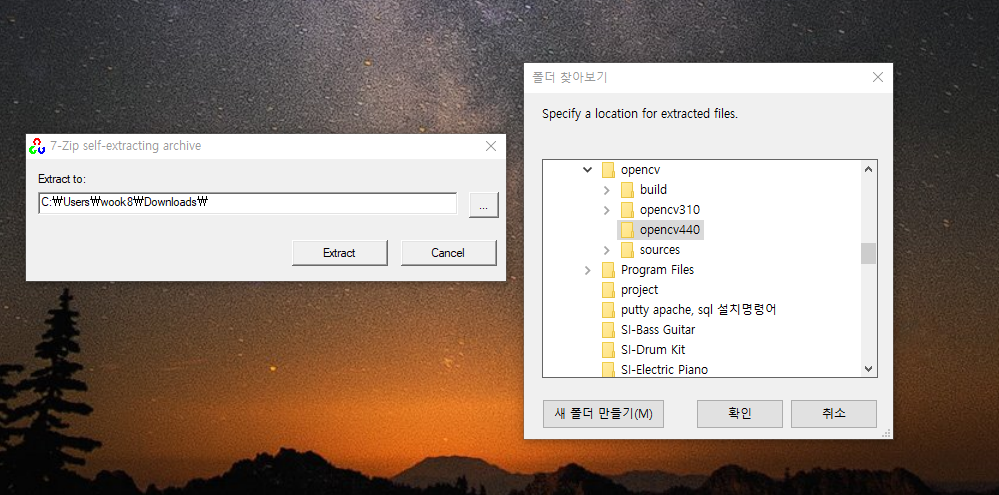Click the 7-Zip archive title bar icon
The height and width of the screenshot is (495, 999).
pyautogui.click(x=37, y=146)
